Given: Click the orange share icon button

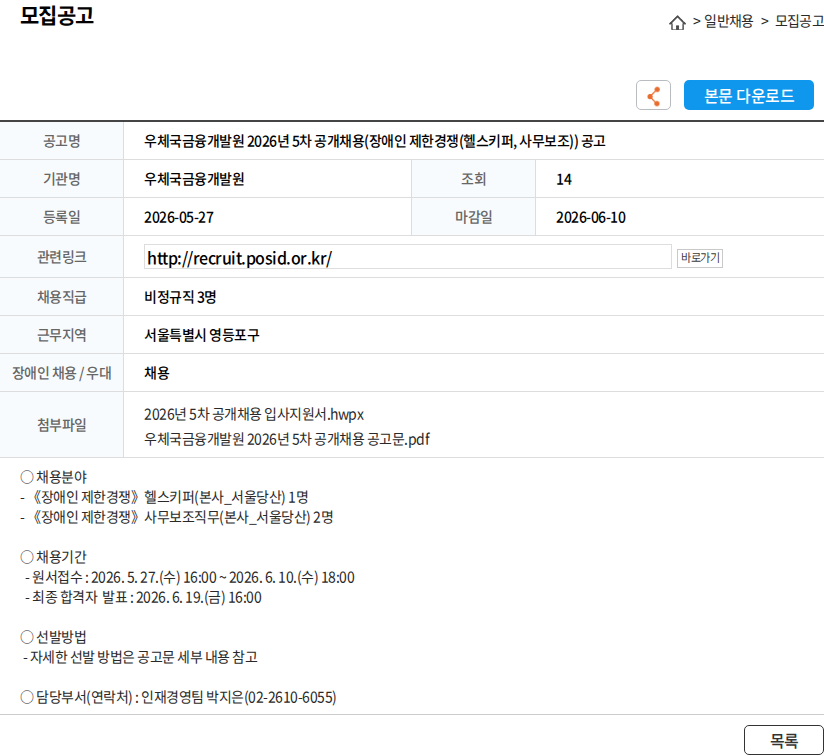Looking at the screenshot, I should pos(653,95).
